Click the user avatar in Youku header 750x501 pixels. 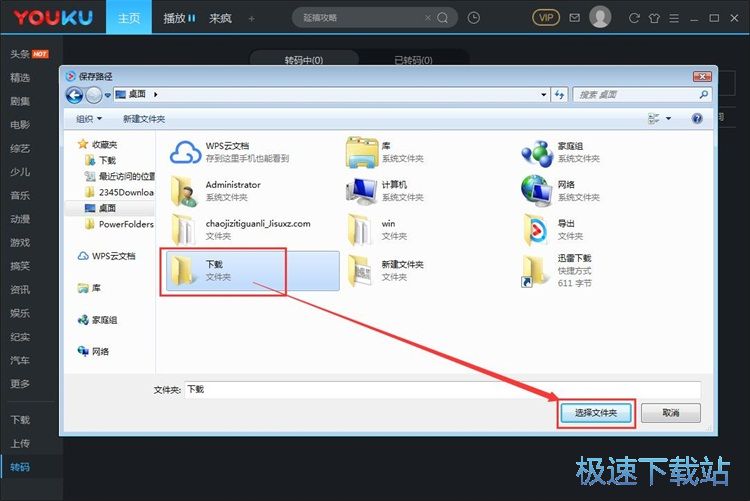tap(600, 17)
